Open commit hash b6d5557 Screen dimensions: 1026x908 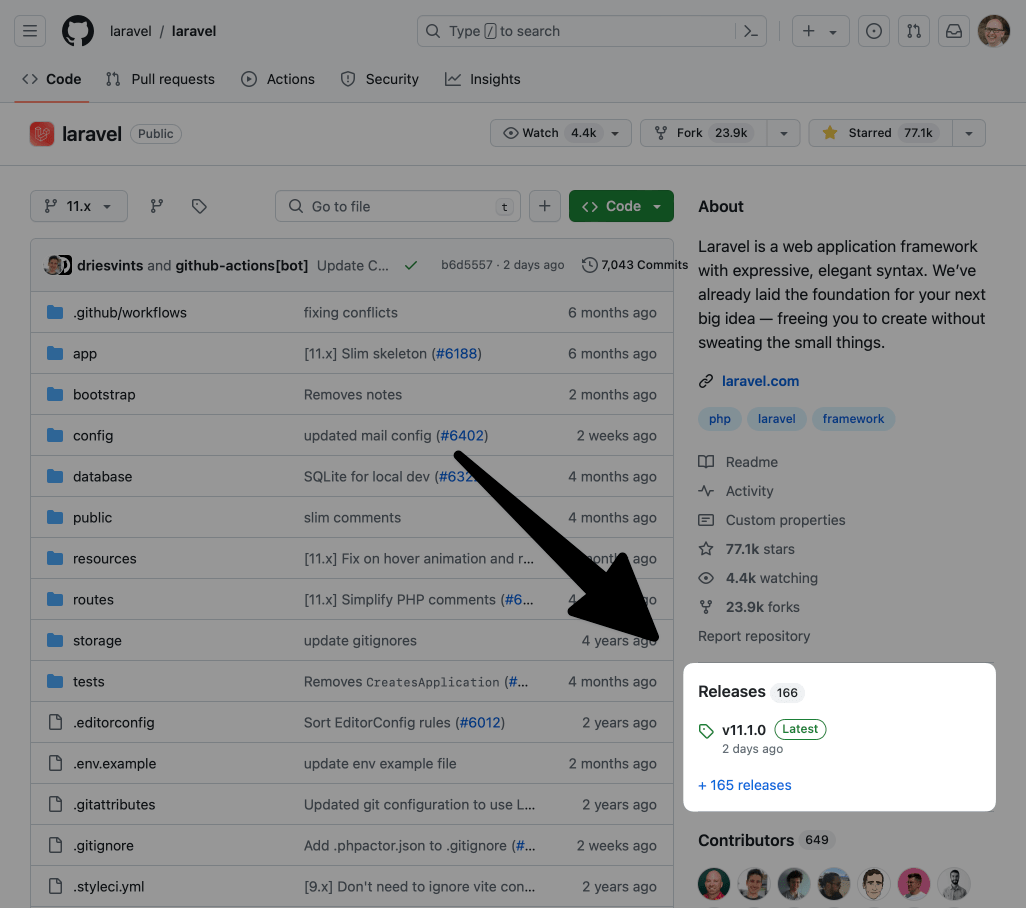click(x=467, y=265)
